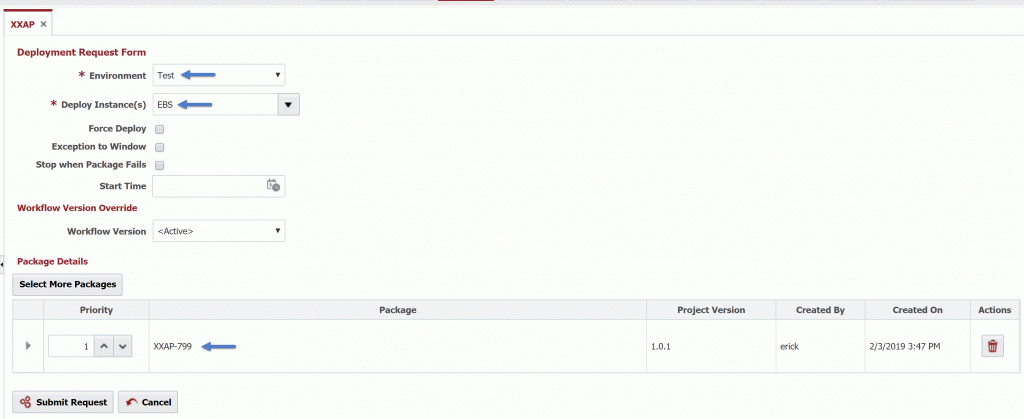The image size is (1024, 419).
Task: Click the Select More Packages button
Action: click(68, 284)
